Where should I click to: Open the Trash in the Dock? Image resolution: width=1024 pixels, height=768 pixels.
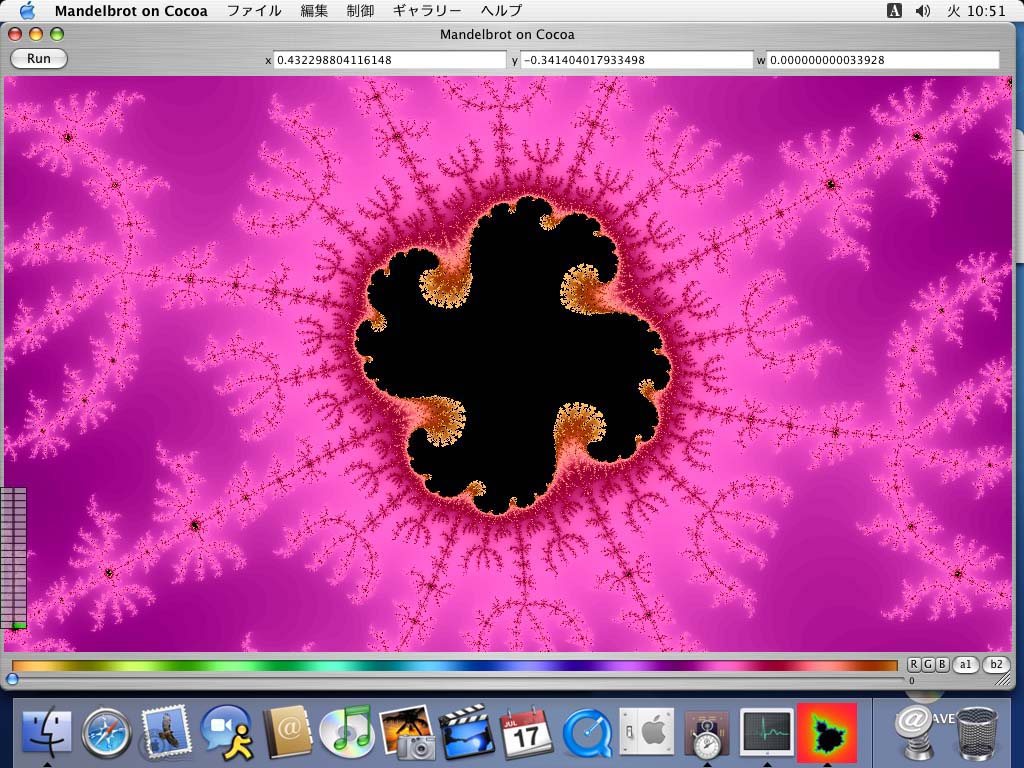pos(978,732)
